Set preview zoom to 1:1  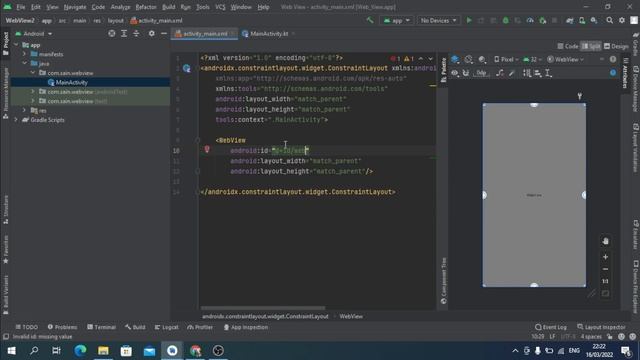(605, 281)
